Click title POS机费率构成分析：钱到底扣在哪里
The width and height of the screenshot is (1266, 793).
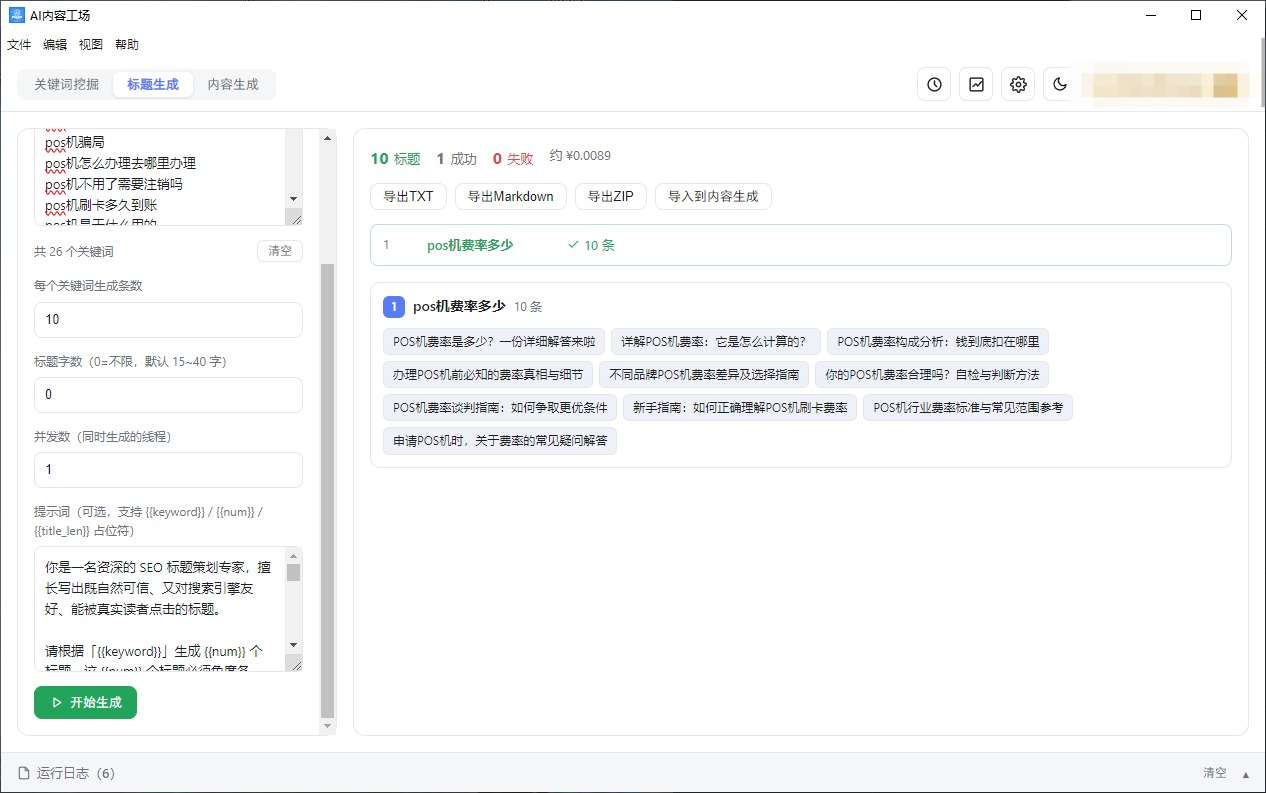[x=938, y=341]
